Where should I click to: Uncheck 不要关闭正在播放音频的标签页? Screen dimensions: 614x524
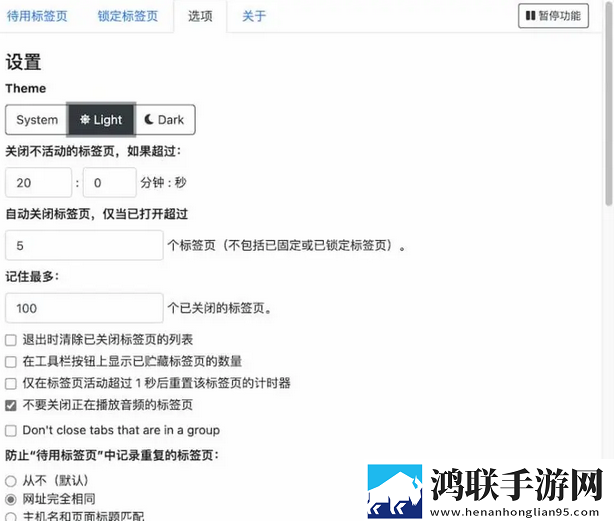tap(11, 405)
